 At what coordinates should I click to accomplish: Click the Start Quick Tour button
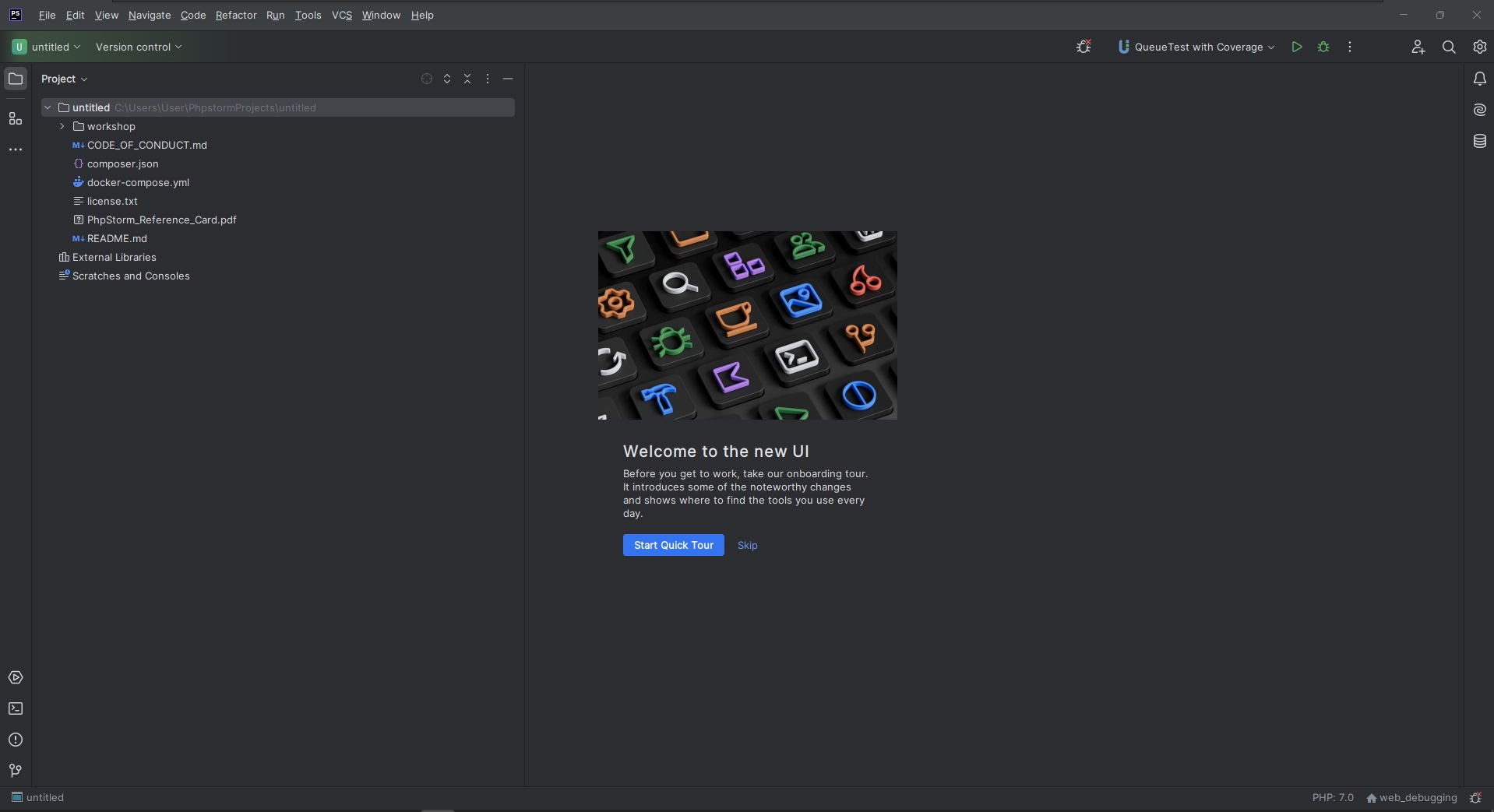coord(674,546)
